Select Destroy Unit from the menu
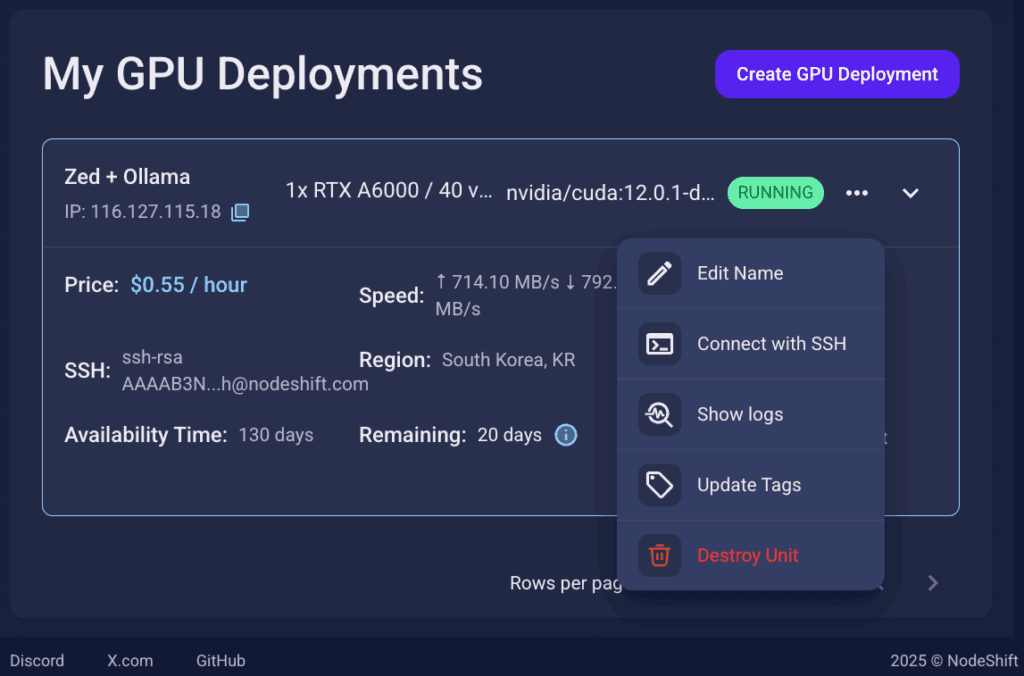 747,555
